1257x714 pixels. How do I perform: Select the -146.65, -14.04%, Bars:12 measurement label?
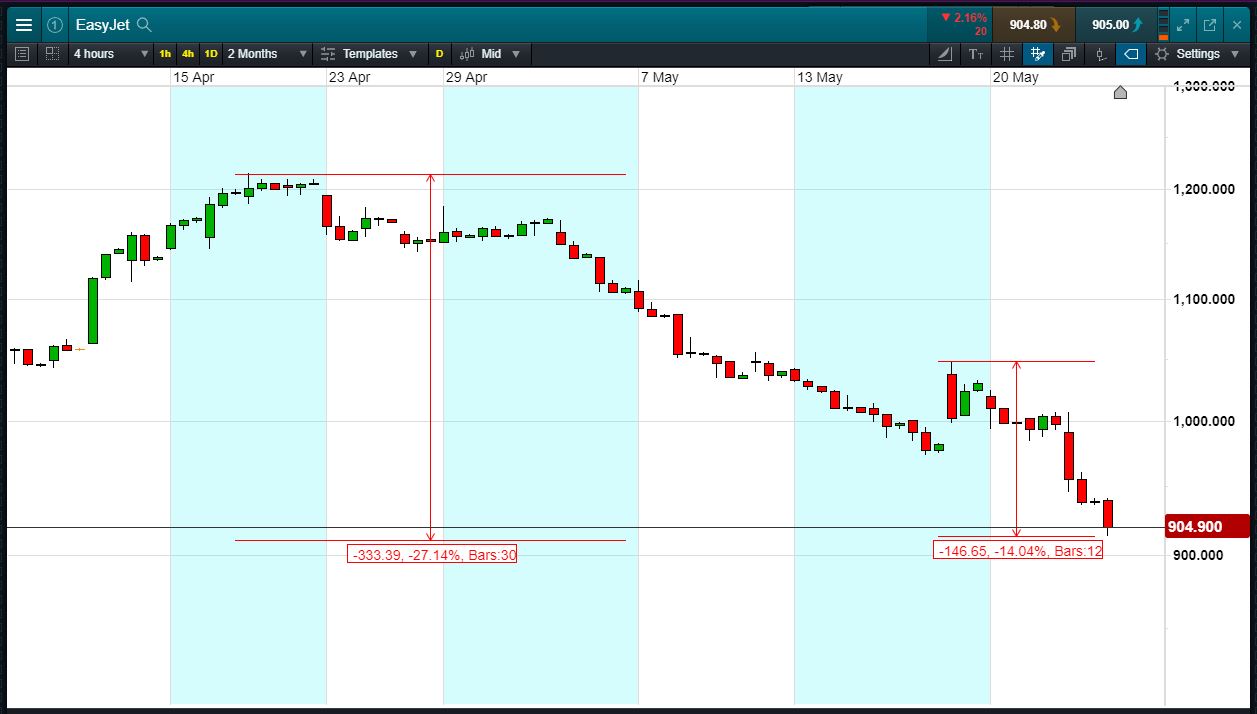point(1018,550)
